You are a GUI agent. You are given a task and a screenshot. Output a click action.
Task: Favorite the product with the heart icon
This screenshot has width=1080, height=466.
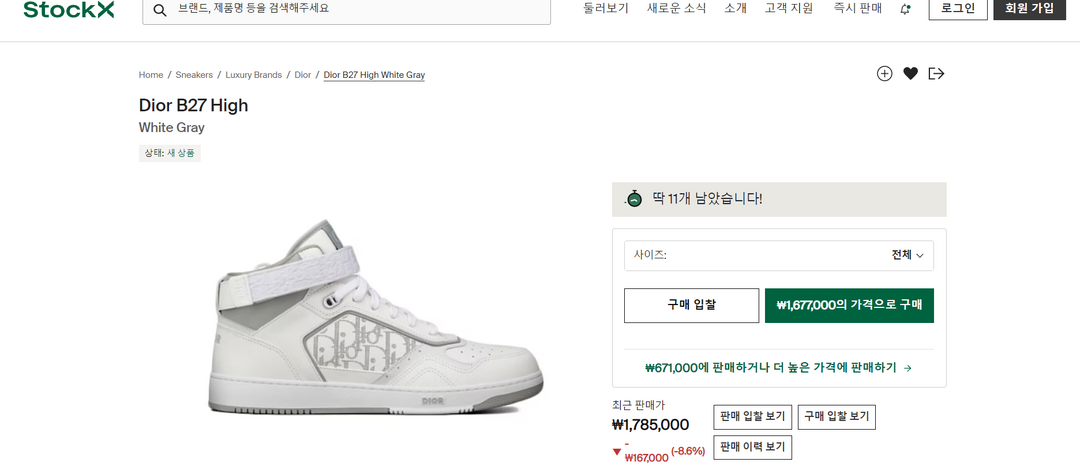(x=910, y=73)
